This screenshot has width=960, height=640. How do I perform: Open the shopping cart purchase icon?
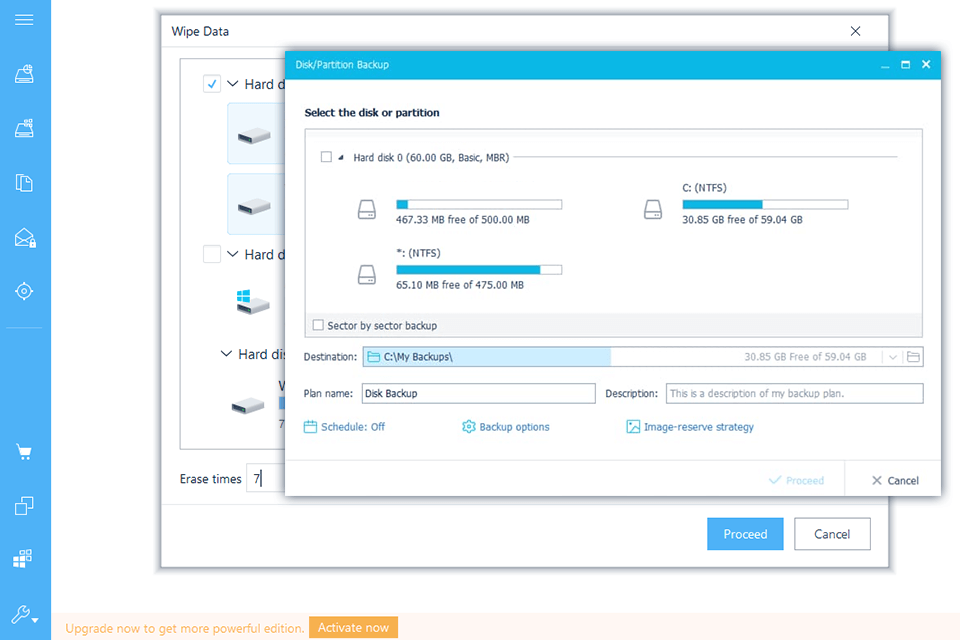tap(25, 452)
